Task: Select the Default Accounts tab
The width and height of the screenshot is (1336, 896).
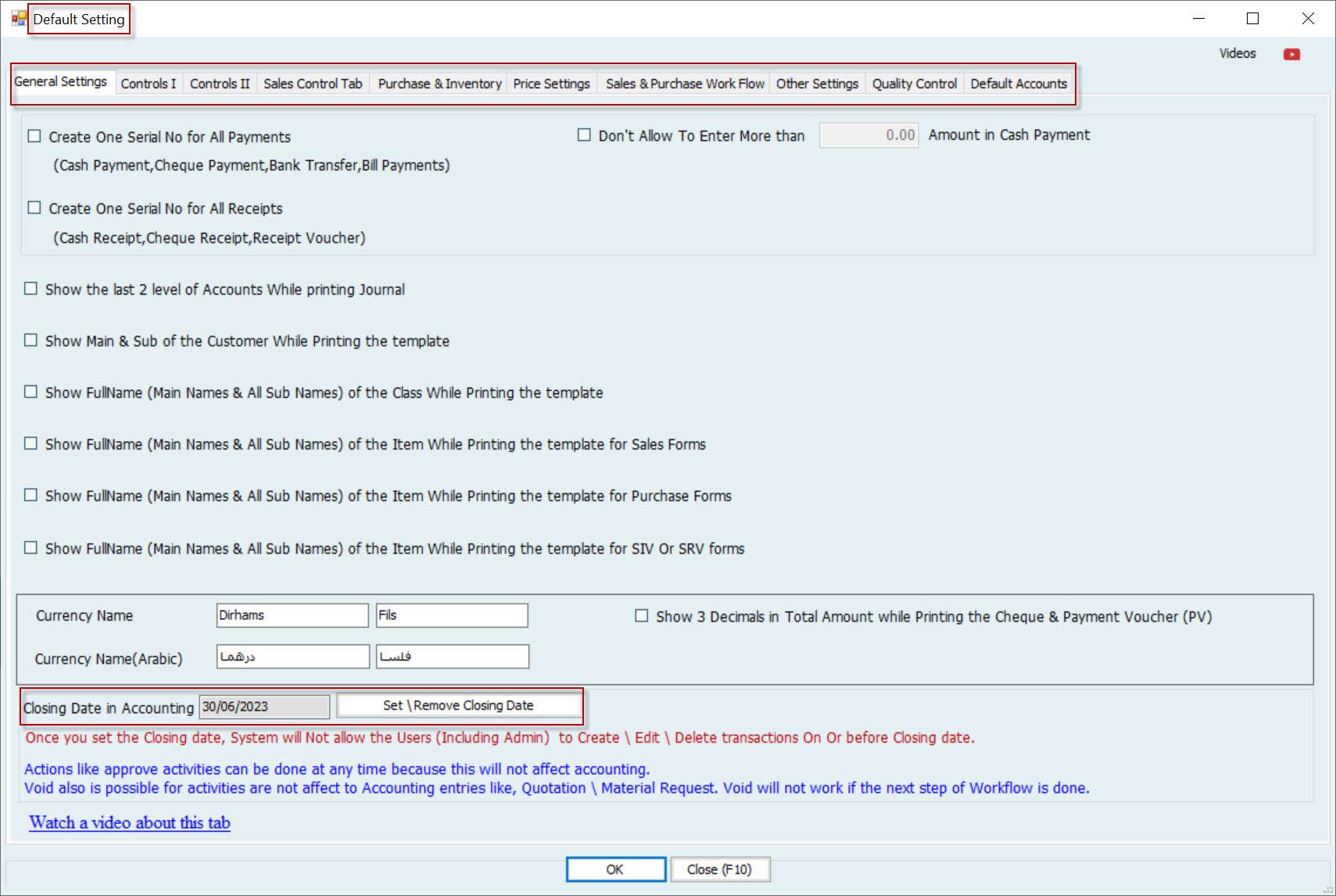Action: pos(1018,84)
